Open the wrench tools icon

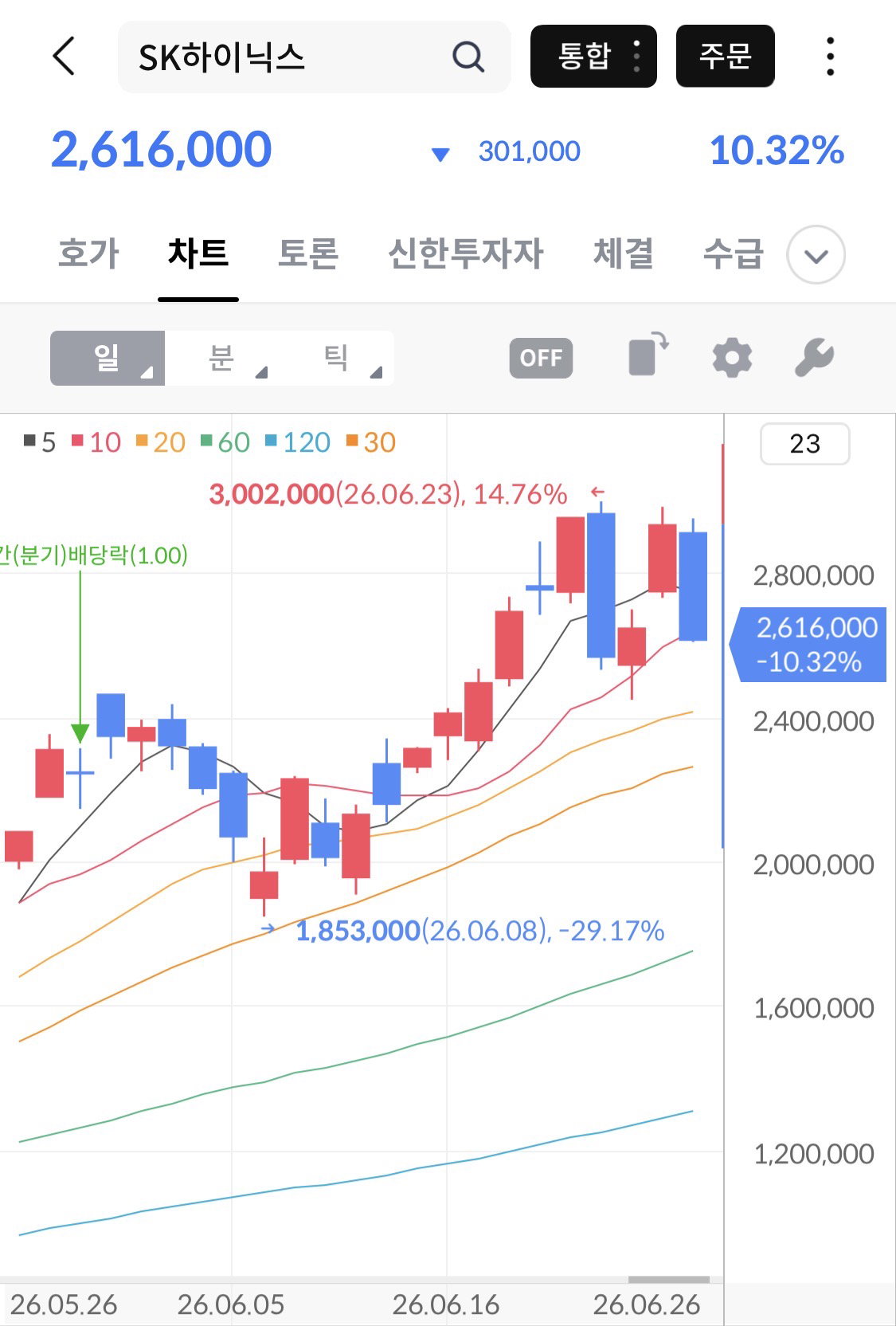coord(814,358)
